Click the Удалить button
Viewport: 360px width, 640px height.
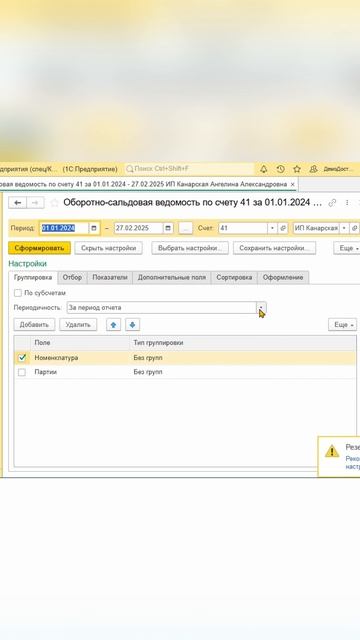[x=78, y=325]
